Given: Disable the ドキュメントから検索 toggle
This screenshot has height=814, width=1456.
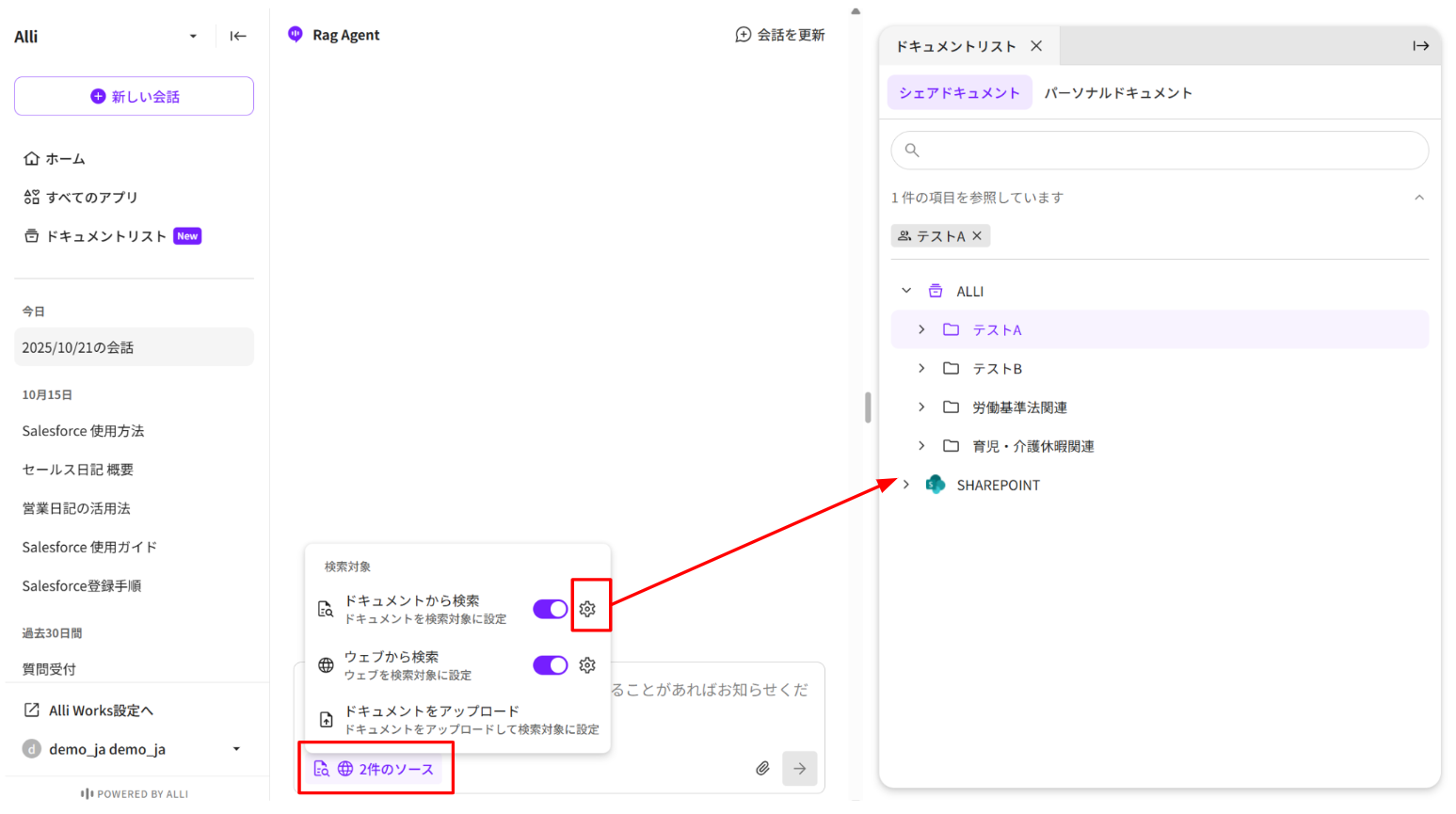Looking at the screenshot, I should pos(551,609).
